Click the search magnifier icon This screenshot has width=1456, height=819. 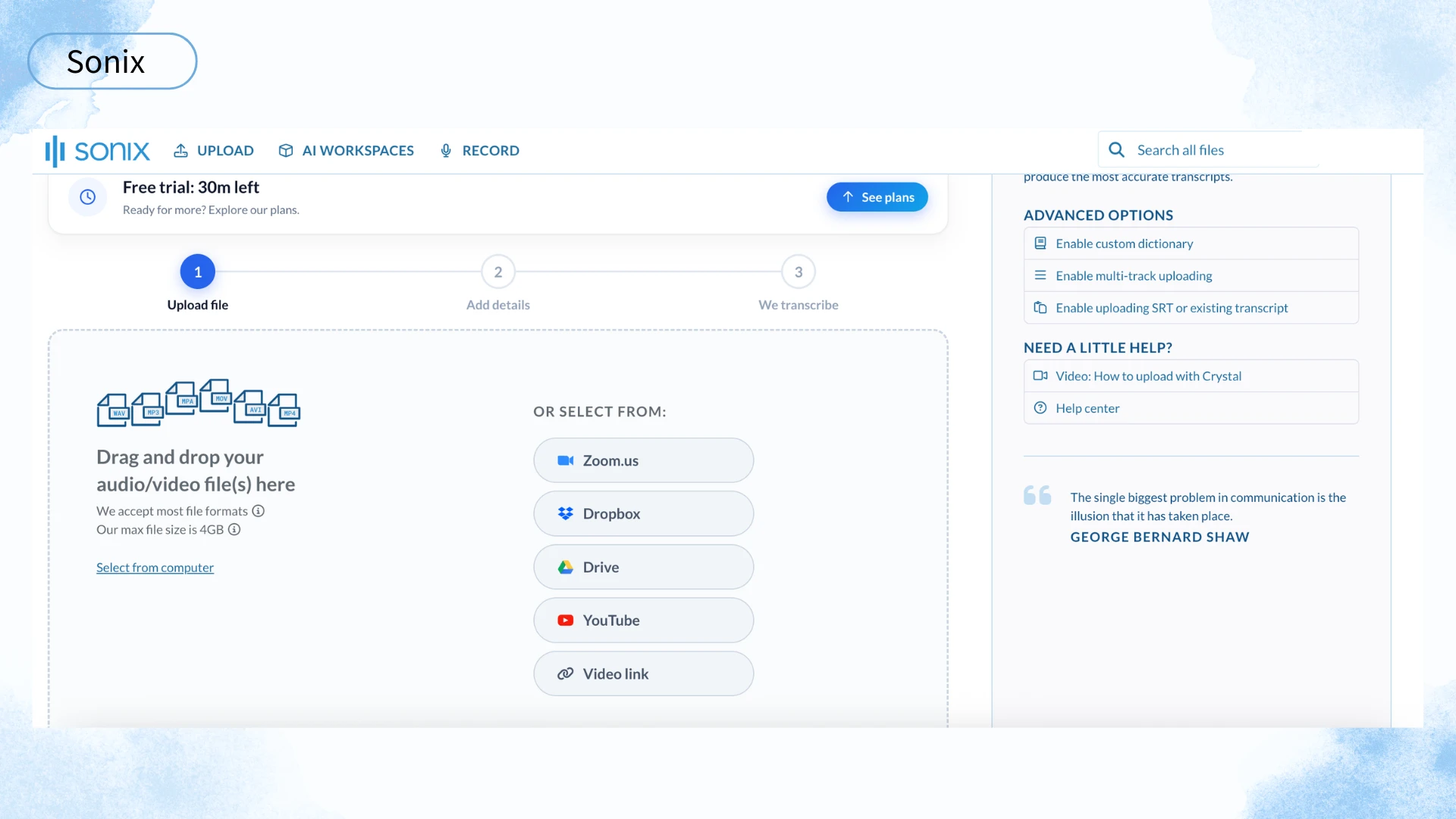click(x=1116, y=150)
